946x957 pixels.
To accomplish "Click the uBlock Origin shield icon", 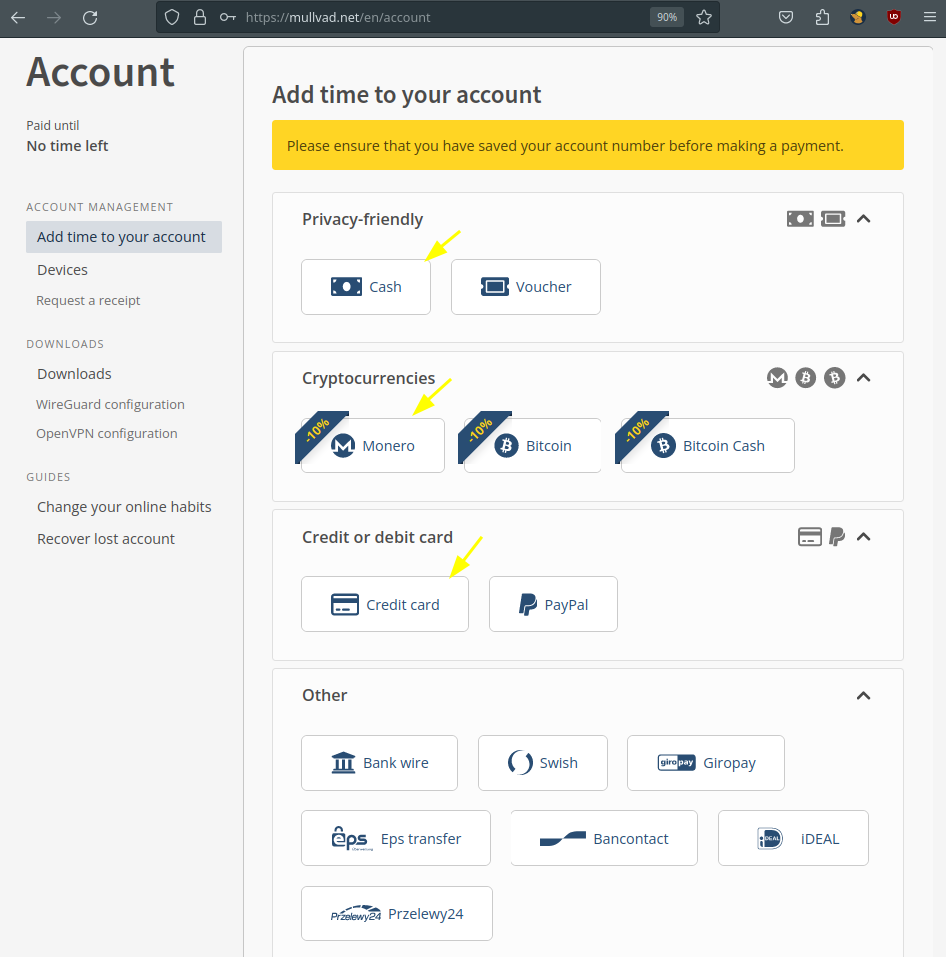I will pos(894,17).
